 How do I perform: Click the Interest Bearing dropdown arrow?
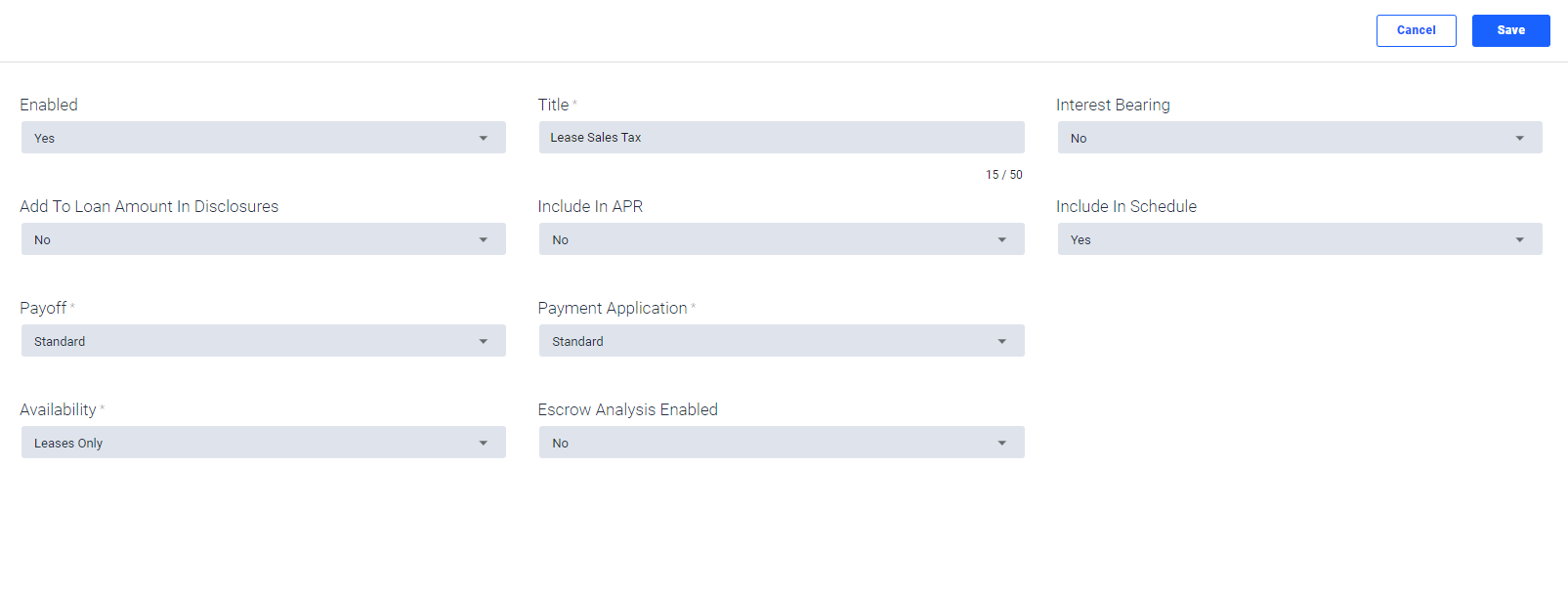click(x=1520, y=139)
